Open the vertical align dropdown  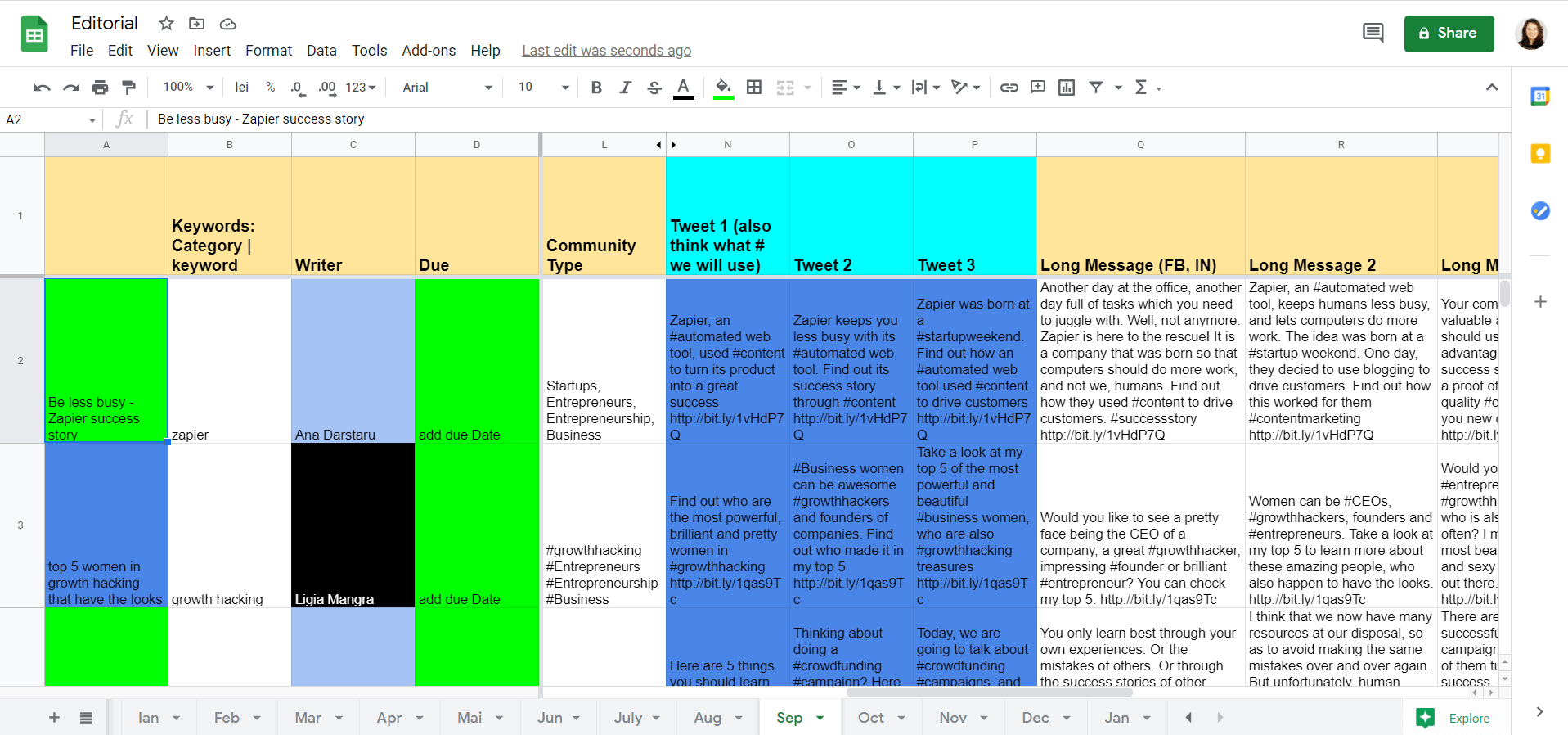click(887, 88)
